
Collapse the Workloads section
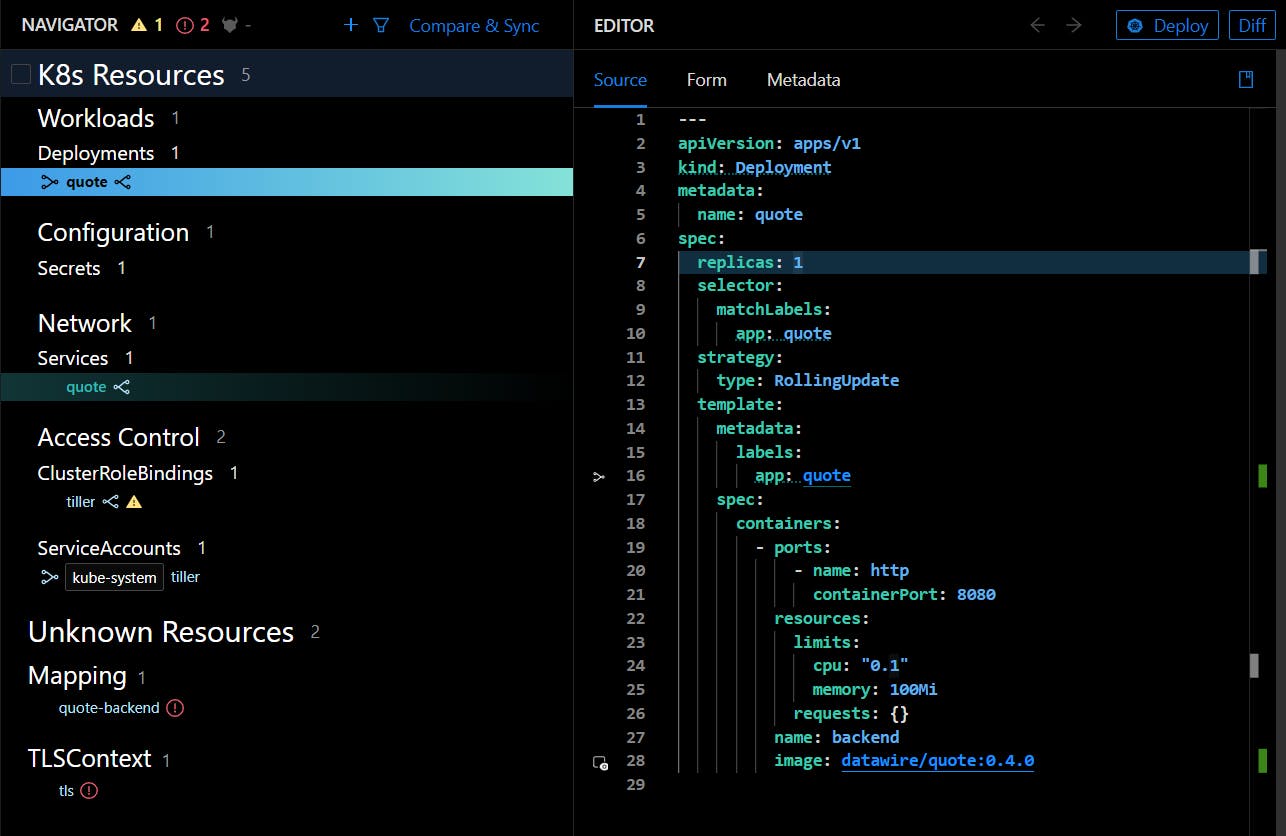(x=96, y=118)
